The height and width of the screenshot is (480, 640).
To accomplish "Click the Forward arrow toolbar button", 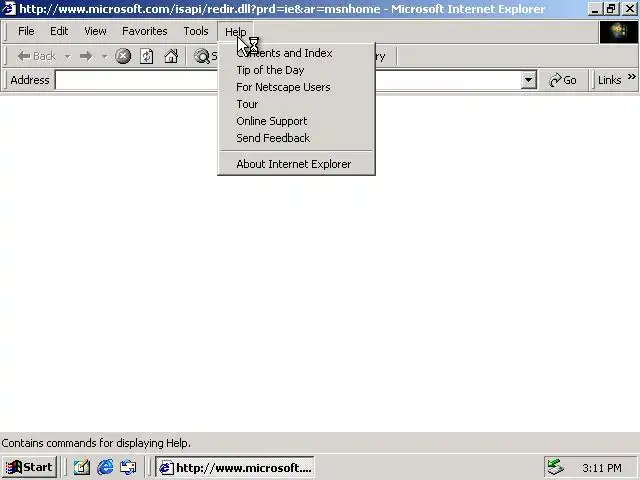I will click(x=86, y=56).
